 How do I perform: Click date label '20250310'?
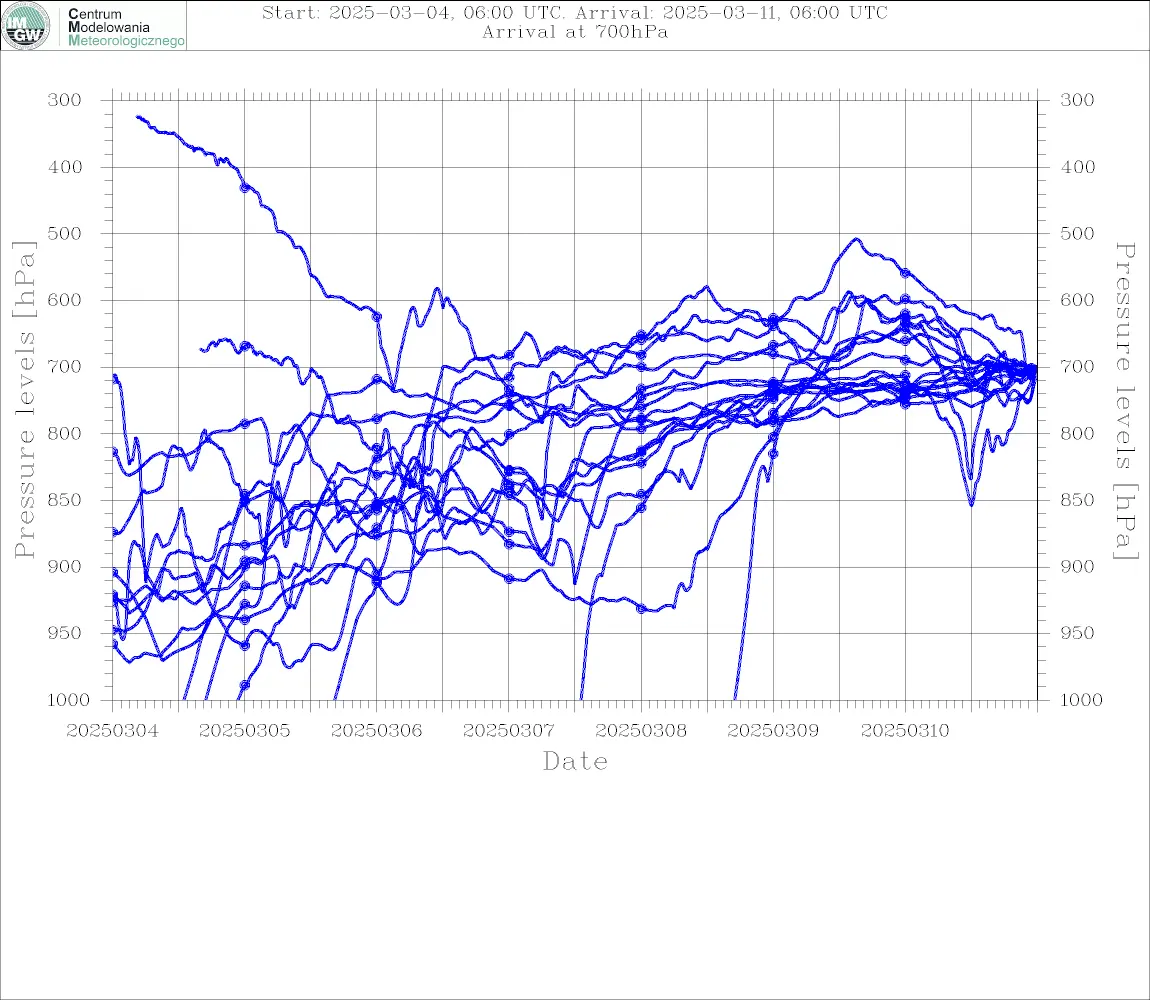tap(905, 731)
